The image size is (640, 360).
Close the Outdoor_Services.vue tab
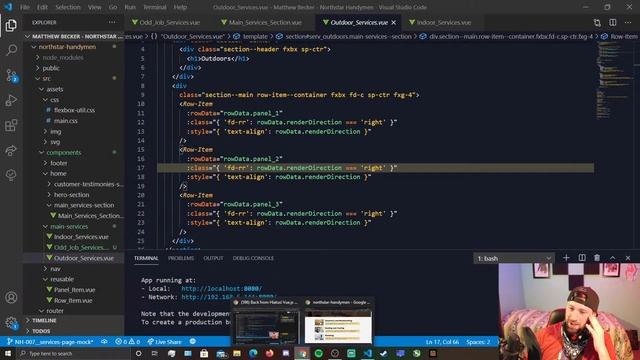(393, 22)
